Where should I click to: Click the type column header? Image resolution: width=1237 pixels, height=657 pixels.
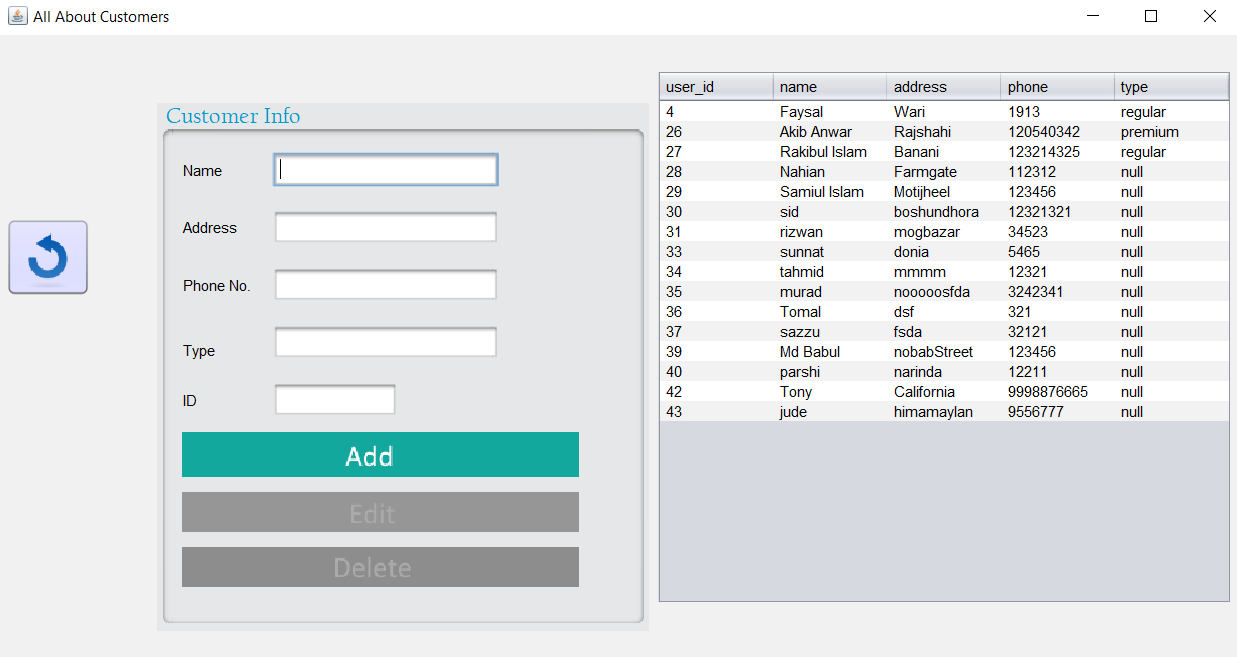point(1171,87)
